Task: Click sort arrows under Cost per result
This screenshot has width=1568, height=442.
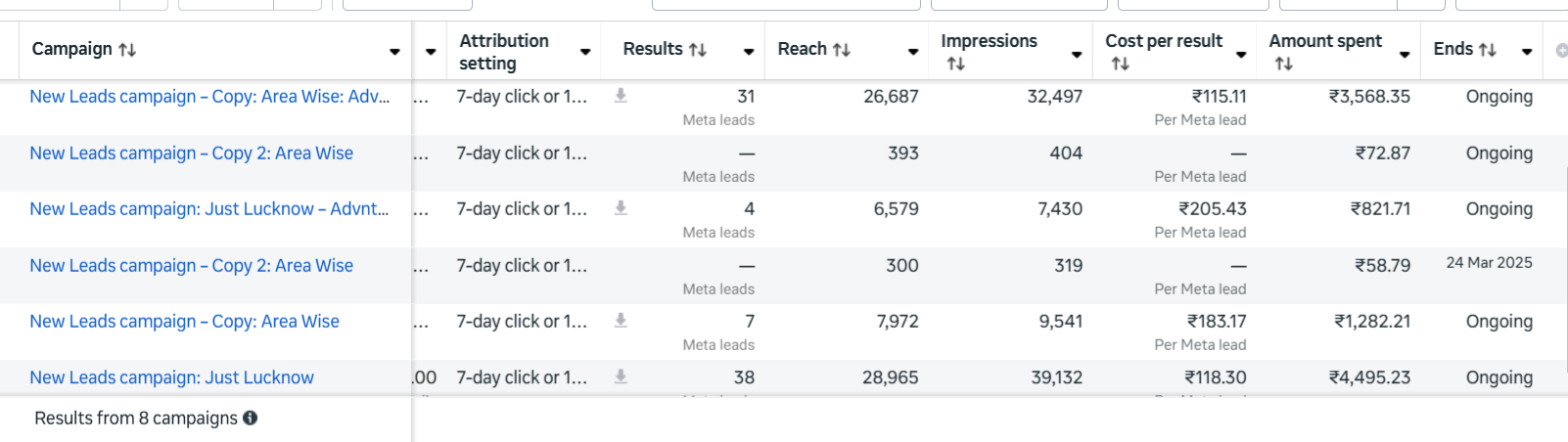Action: pyautogui.click(x=1121, y=64)
